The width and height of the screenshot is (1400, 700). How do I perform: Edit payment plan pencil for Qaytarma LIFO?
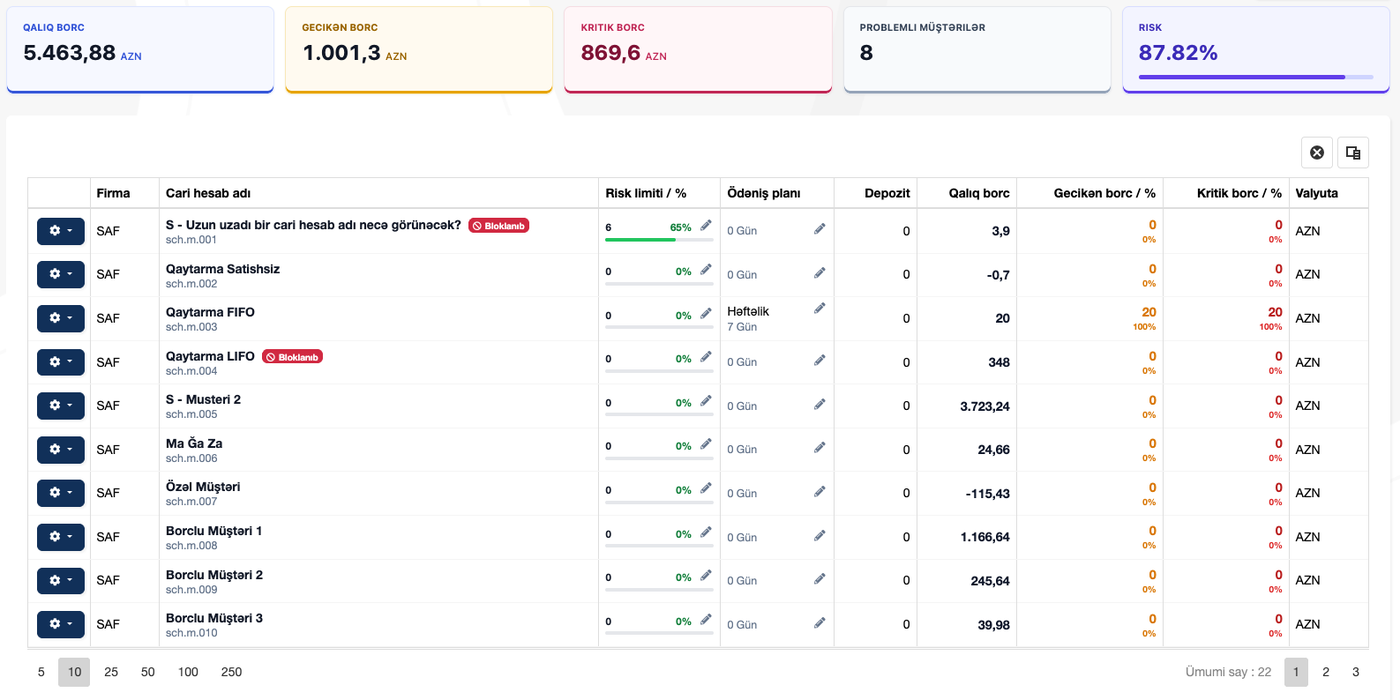(820, 360)
